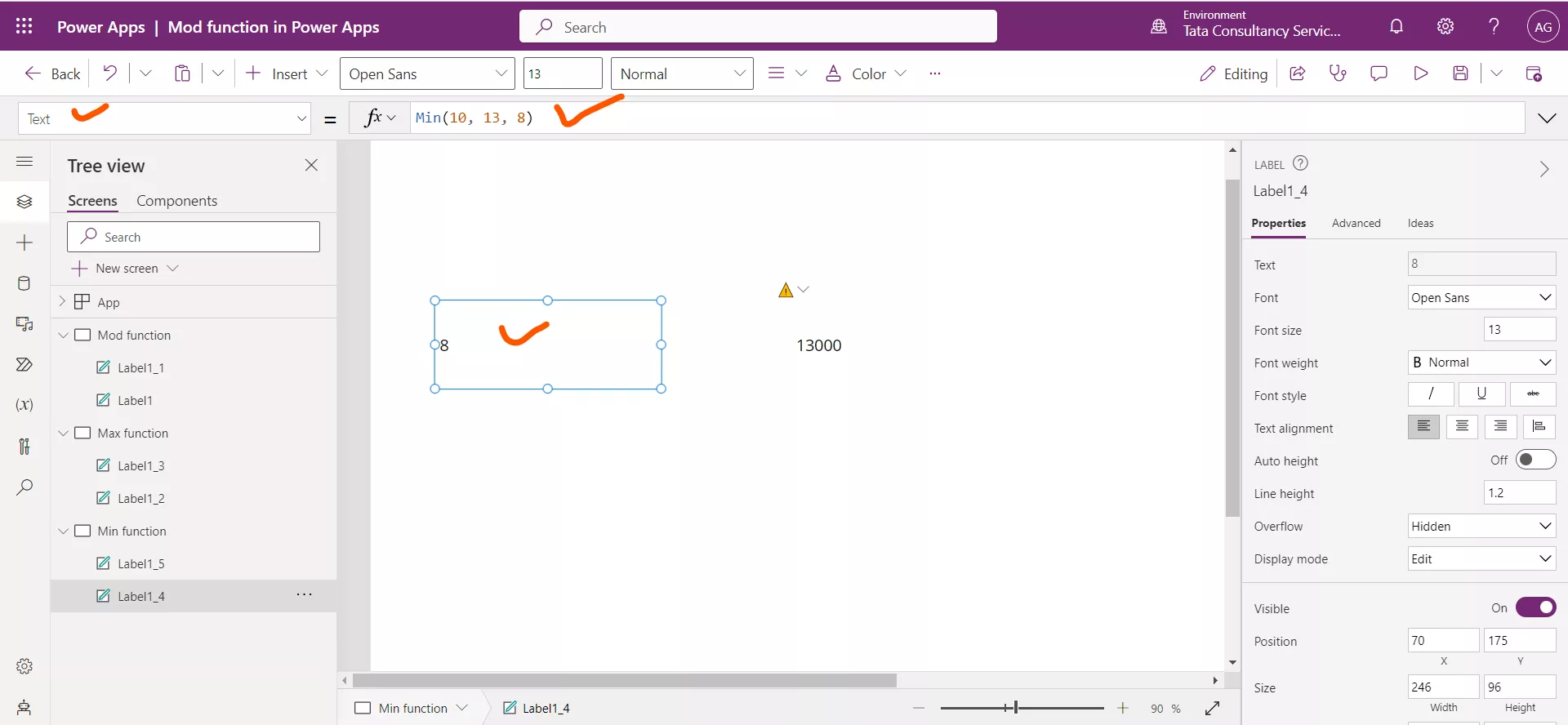Screen dimensions: 1568x725
Task: Open the Advanced tools icon in sidebar
Action: pyautogui.click(x=24, y=446)
